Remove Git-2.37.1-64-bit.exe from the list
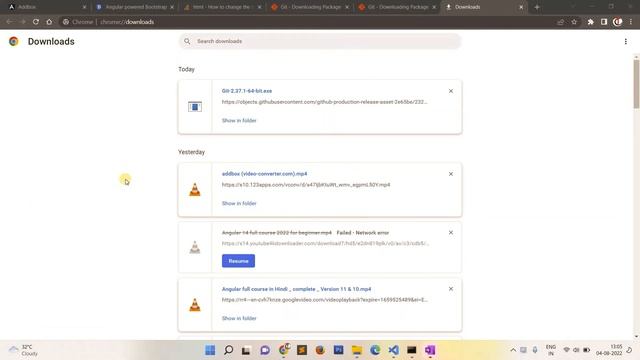 tap(451, 91)
